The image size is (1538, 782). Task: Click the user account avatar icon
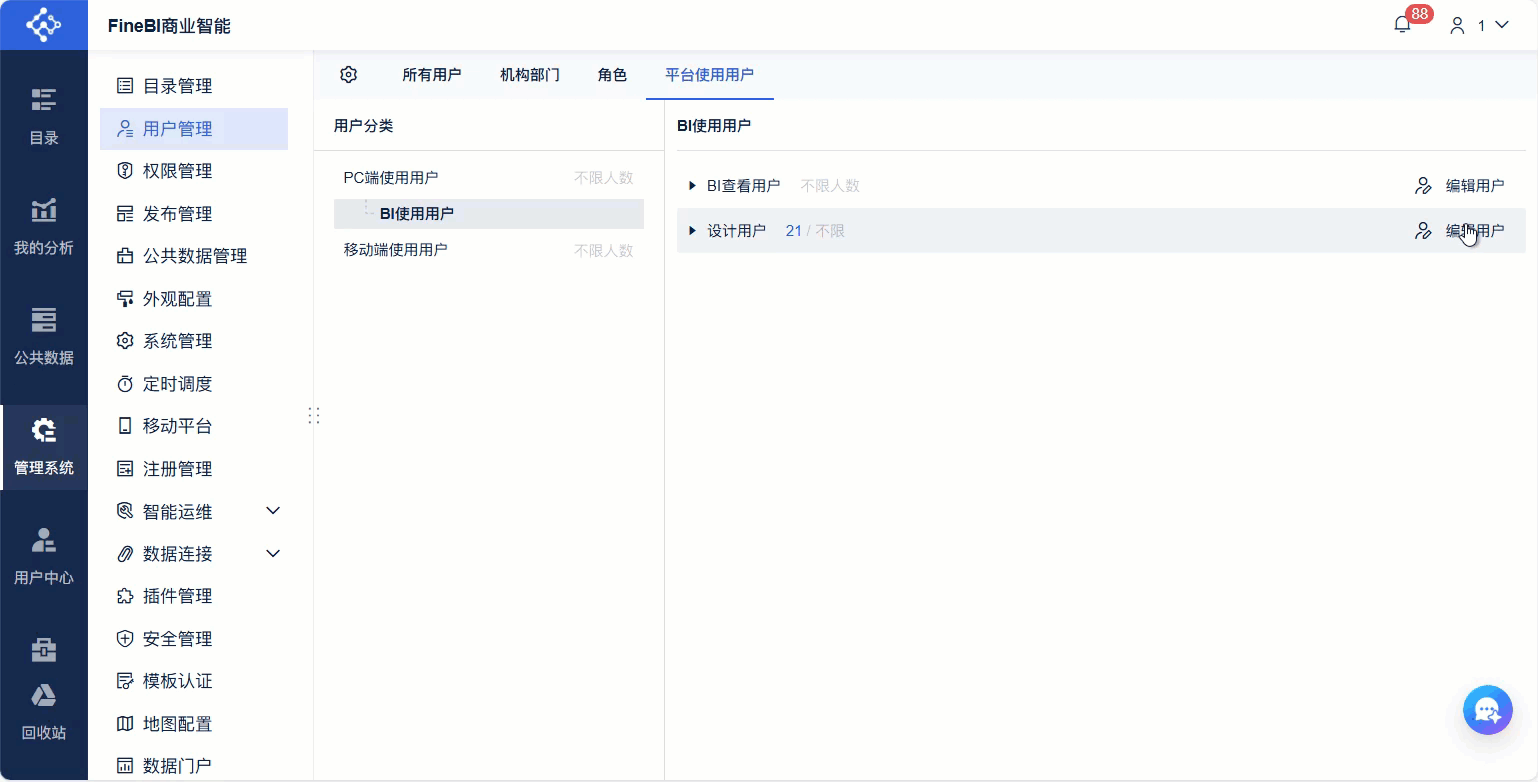point(1458,25)
